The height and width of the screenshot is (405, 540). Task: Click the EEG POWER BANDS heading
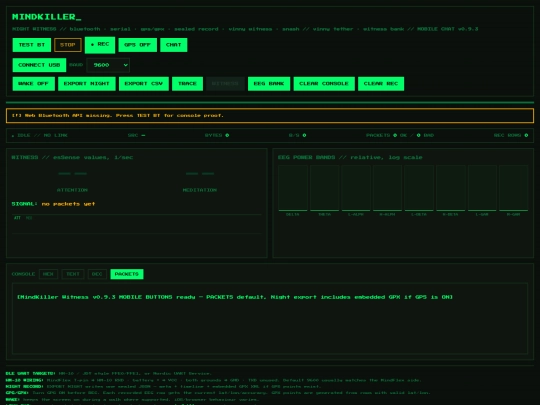pos(350,157)
